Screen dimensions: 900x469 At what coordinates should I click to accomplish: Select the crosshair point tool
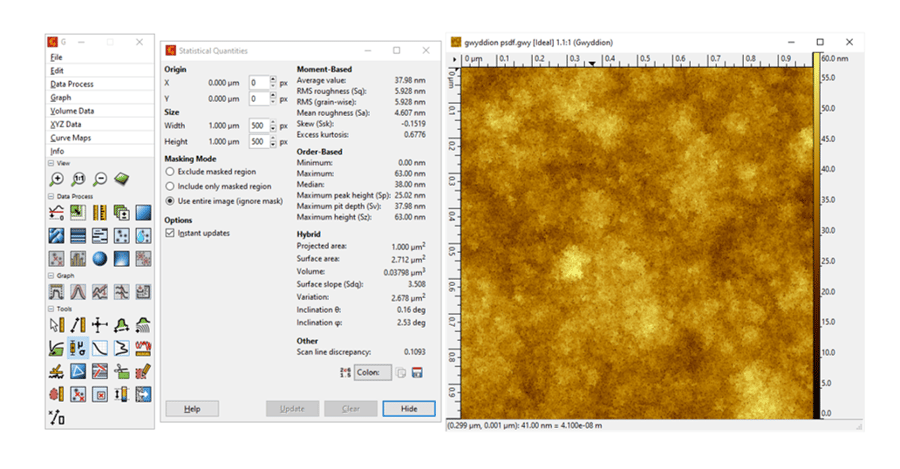click(x=100, y=325)
